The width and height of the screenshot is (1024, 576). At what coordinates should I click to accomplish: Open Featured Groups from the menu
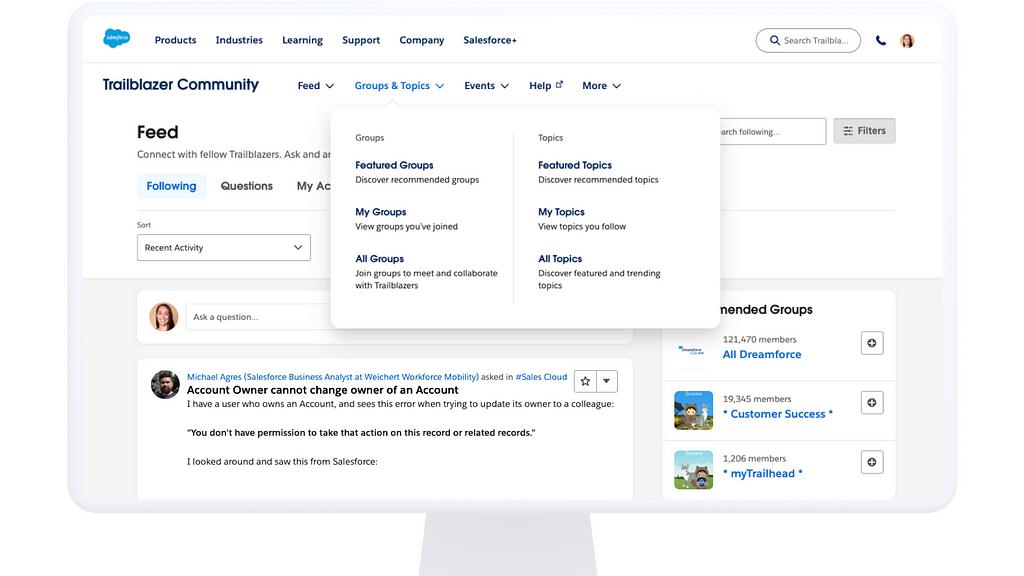click(394, 165)
